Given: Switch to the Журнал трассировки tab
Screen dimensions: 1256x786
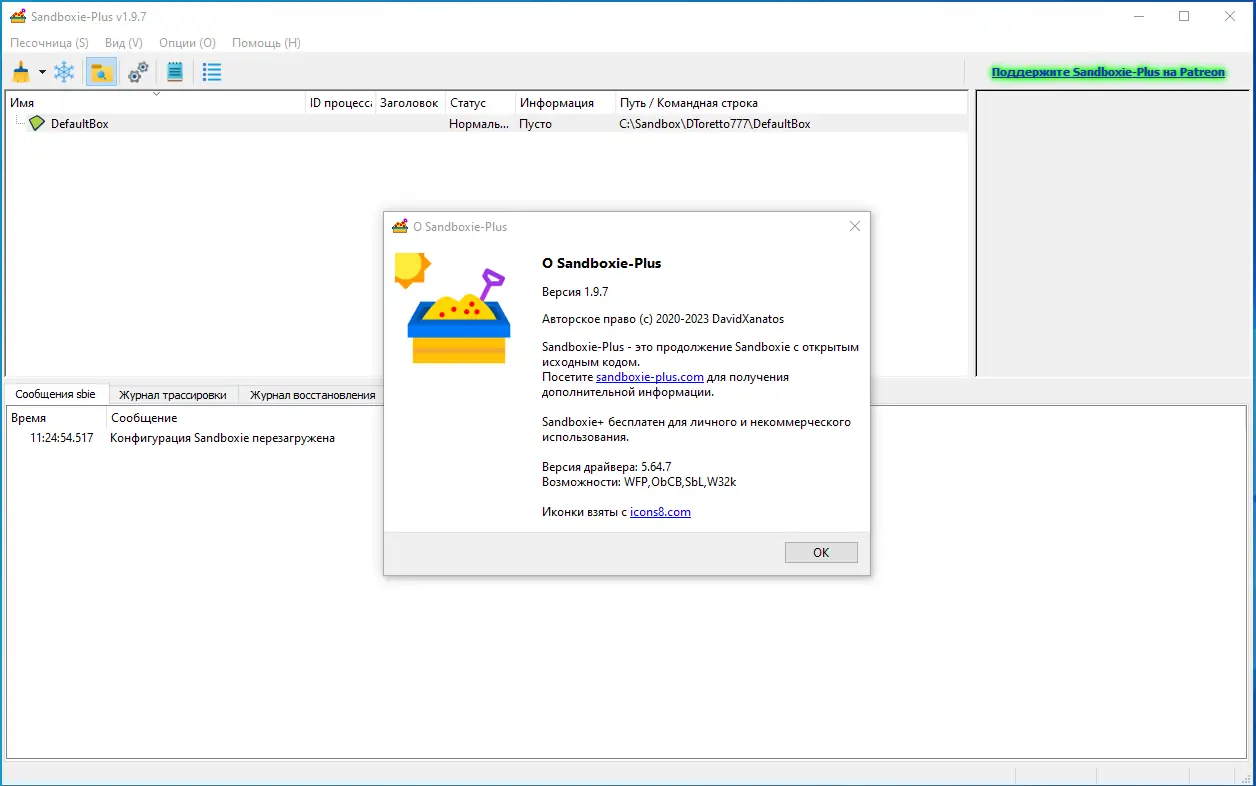Looking at the screenshot, I should (173, 395).
